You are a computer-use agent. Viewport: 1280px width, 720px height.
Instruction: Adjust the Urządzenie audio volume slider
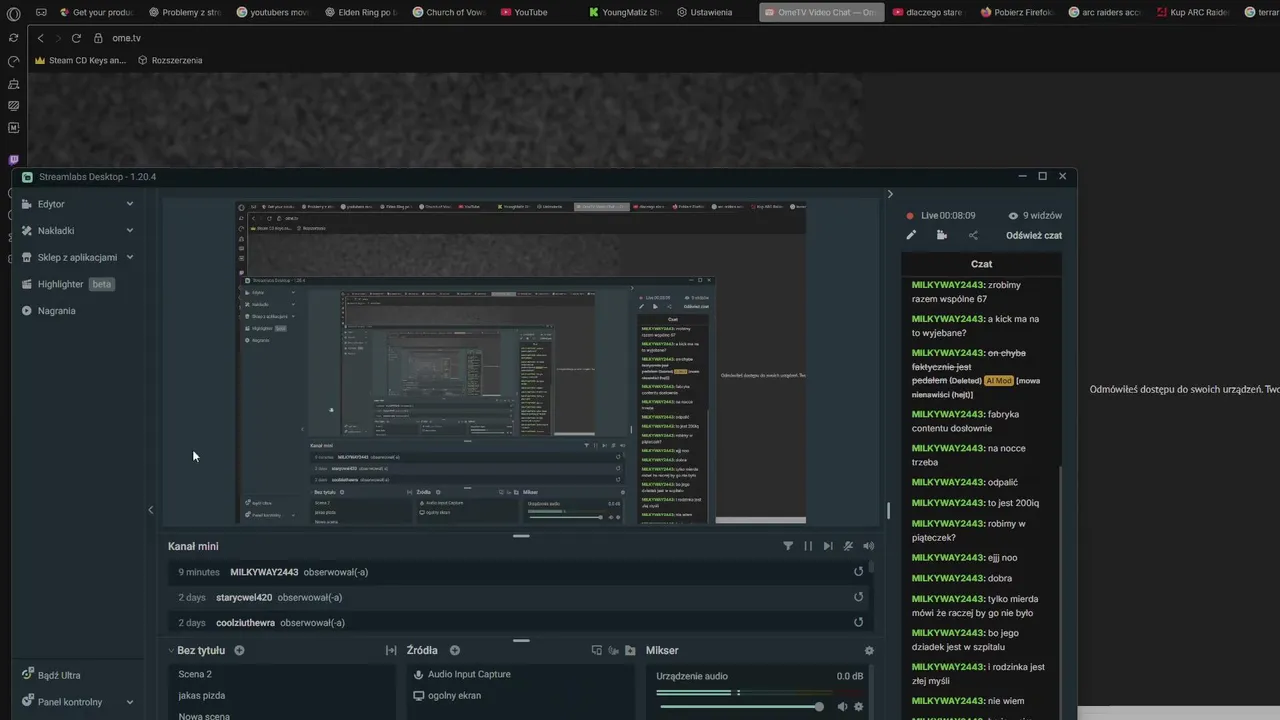[740, 707]
